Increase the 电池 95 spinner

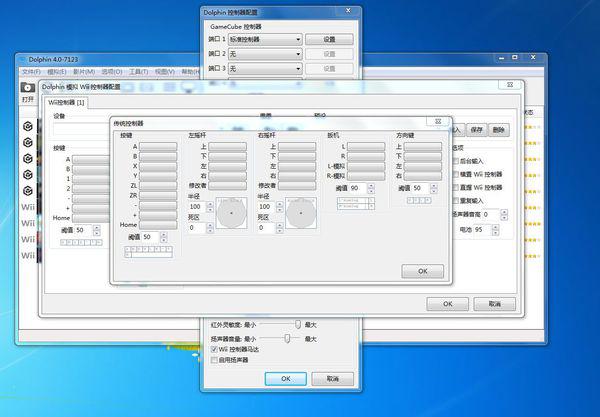click(x=496, y=227)
